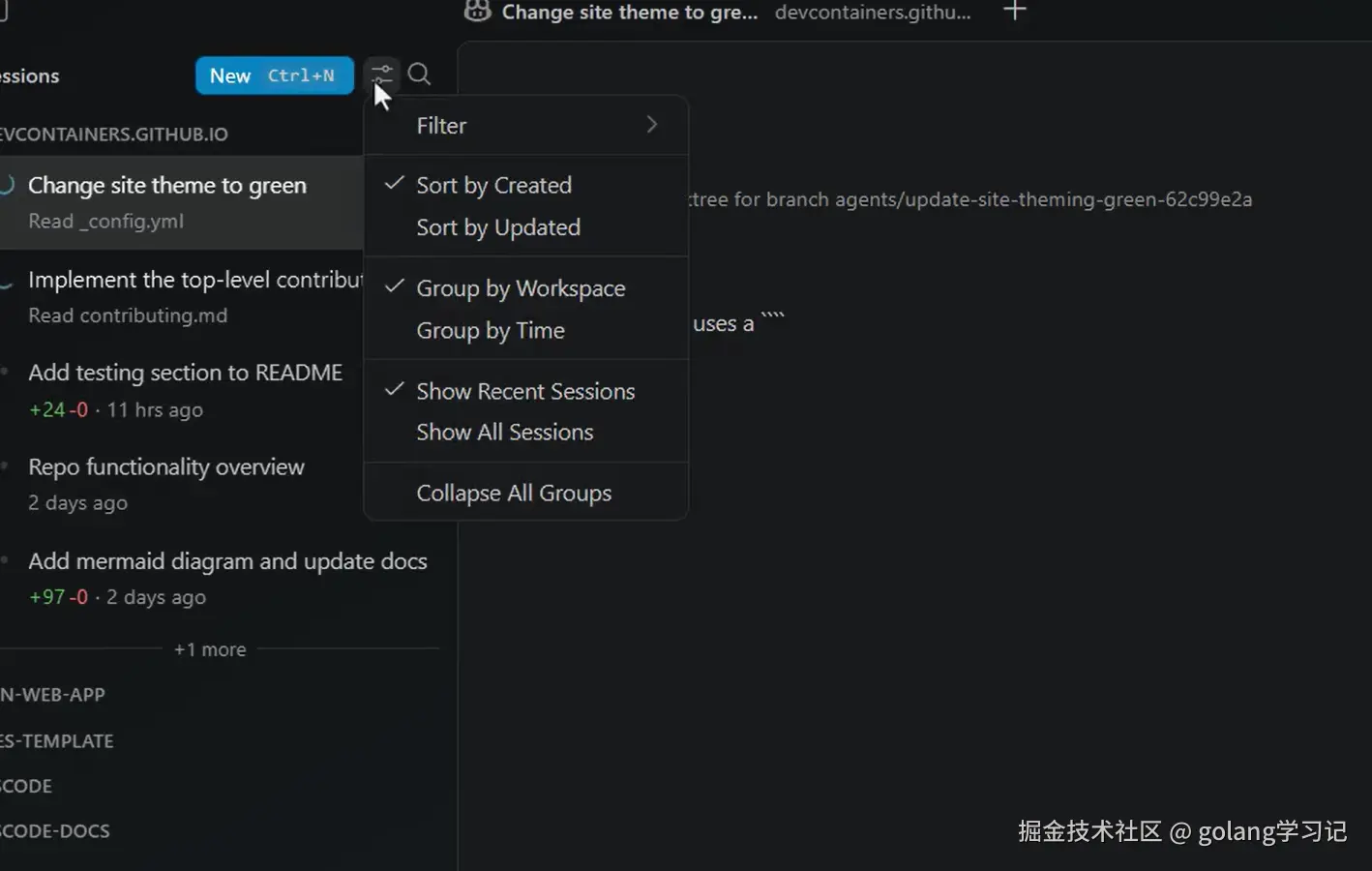1372x871 pixels.
Task: Choose Group by Time
Action: click(x=526, y=331)
